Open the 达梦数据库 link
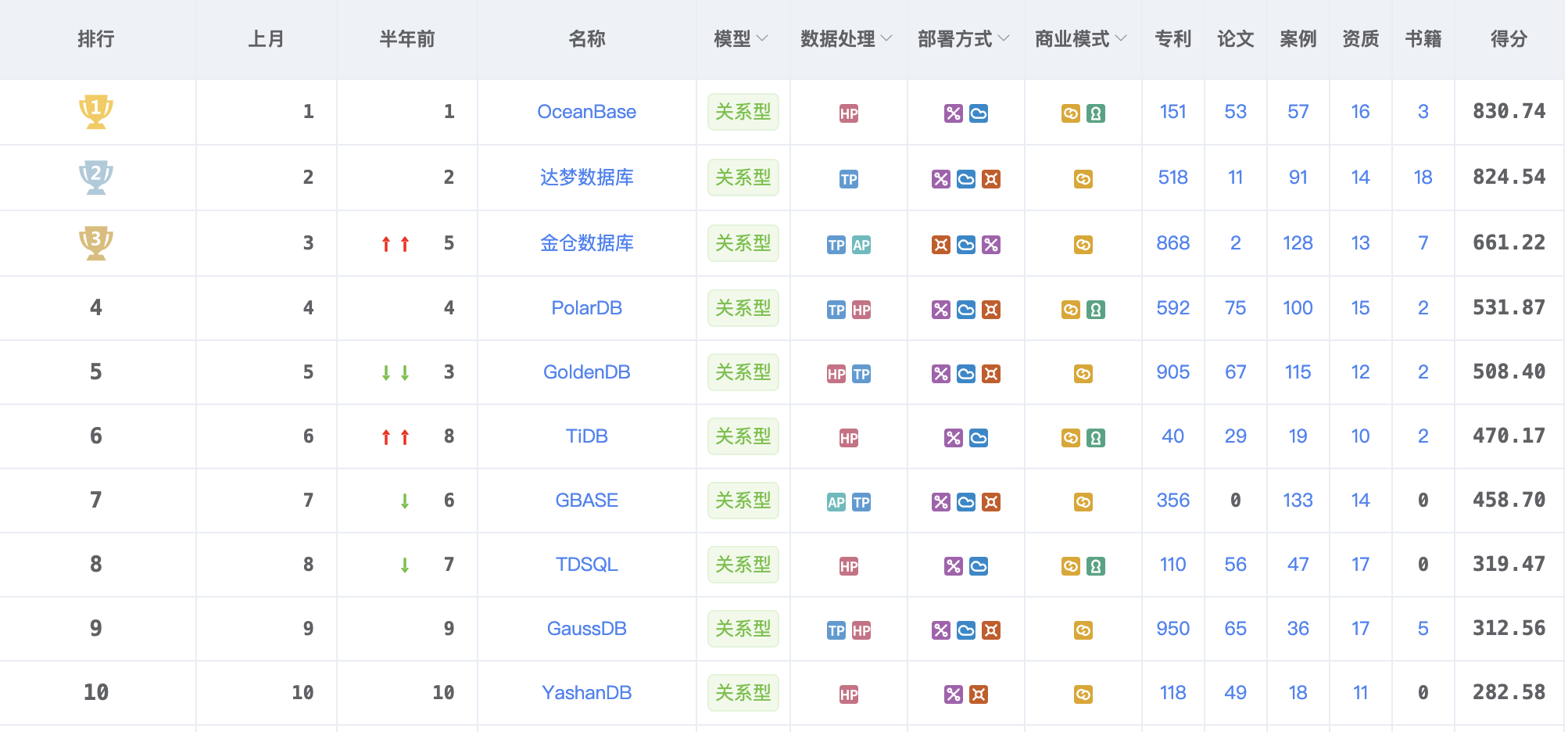Screen dimensions: 1568x732 point(587,178)
